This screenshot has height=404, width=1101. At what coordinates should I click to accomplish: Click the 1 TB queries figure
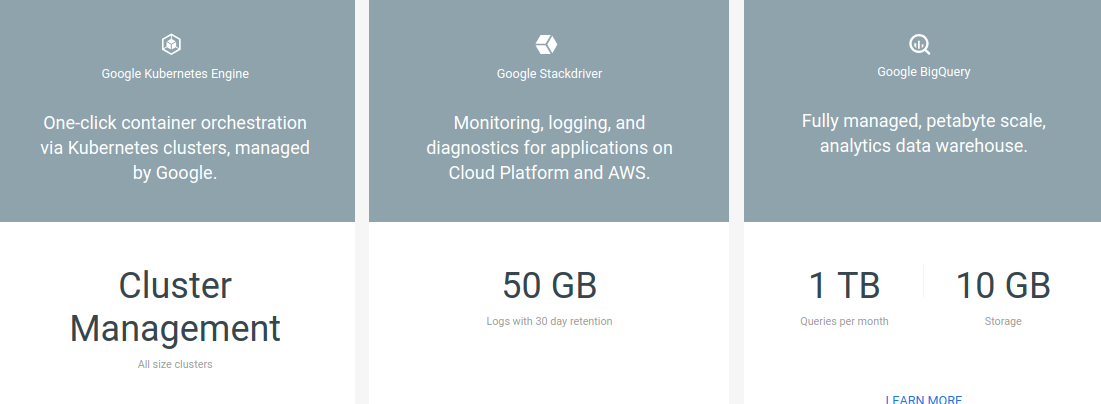[x=843, y=286]
